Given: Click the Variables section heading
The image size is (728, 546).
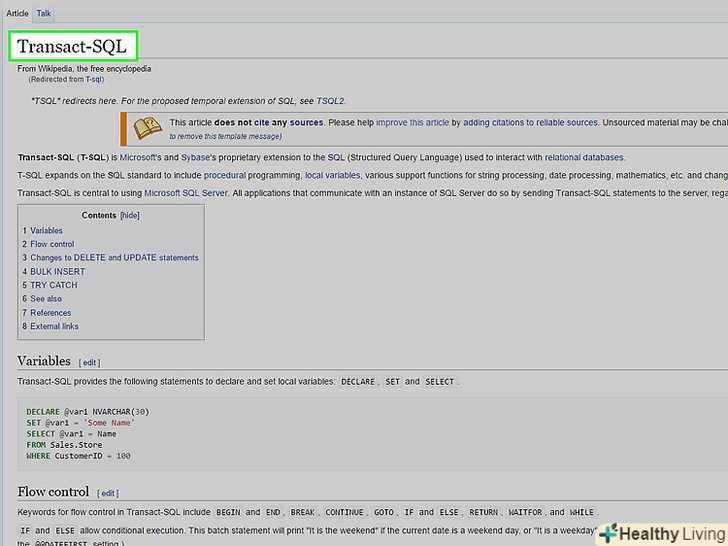Looking at the screenshot, I should 44,361.
